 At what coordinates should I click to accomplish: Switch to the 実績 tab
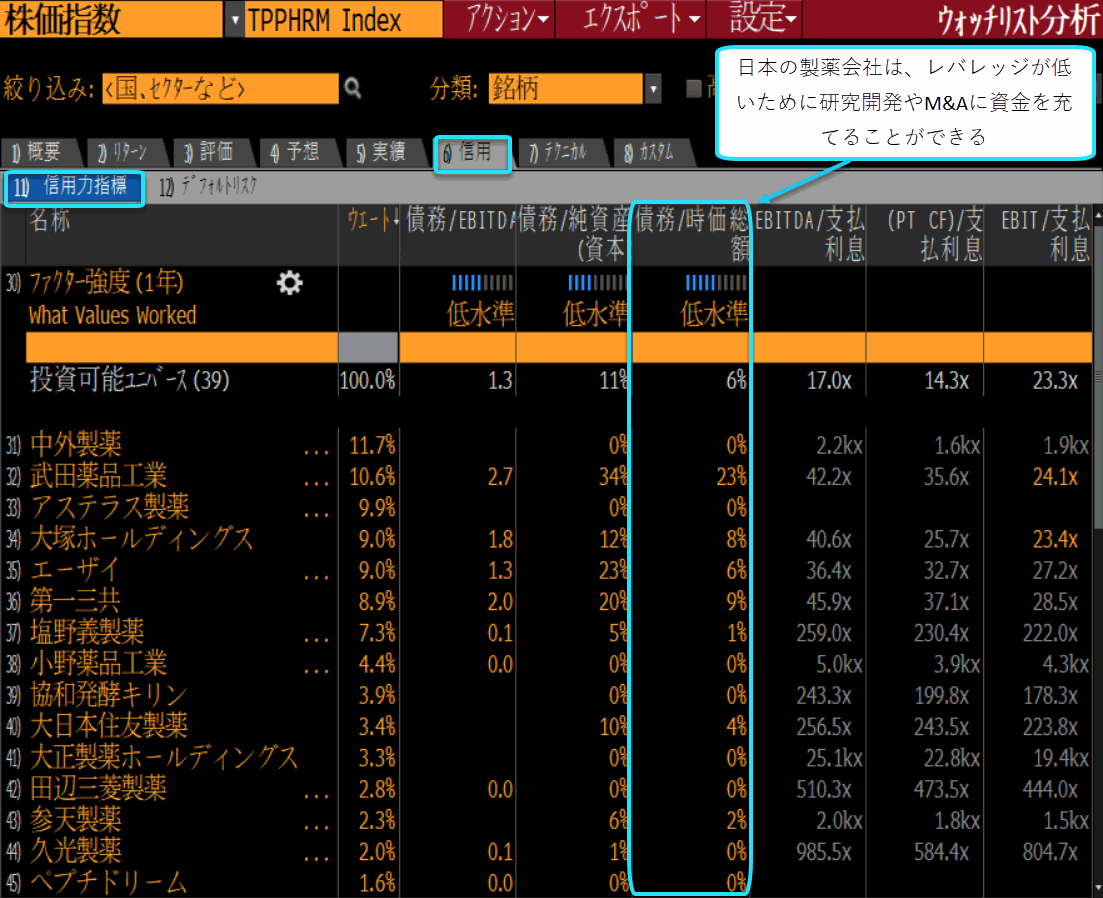click(x=384, y=152)
